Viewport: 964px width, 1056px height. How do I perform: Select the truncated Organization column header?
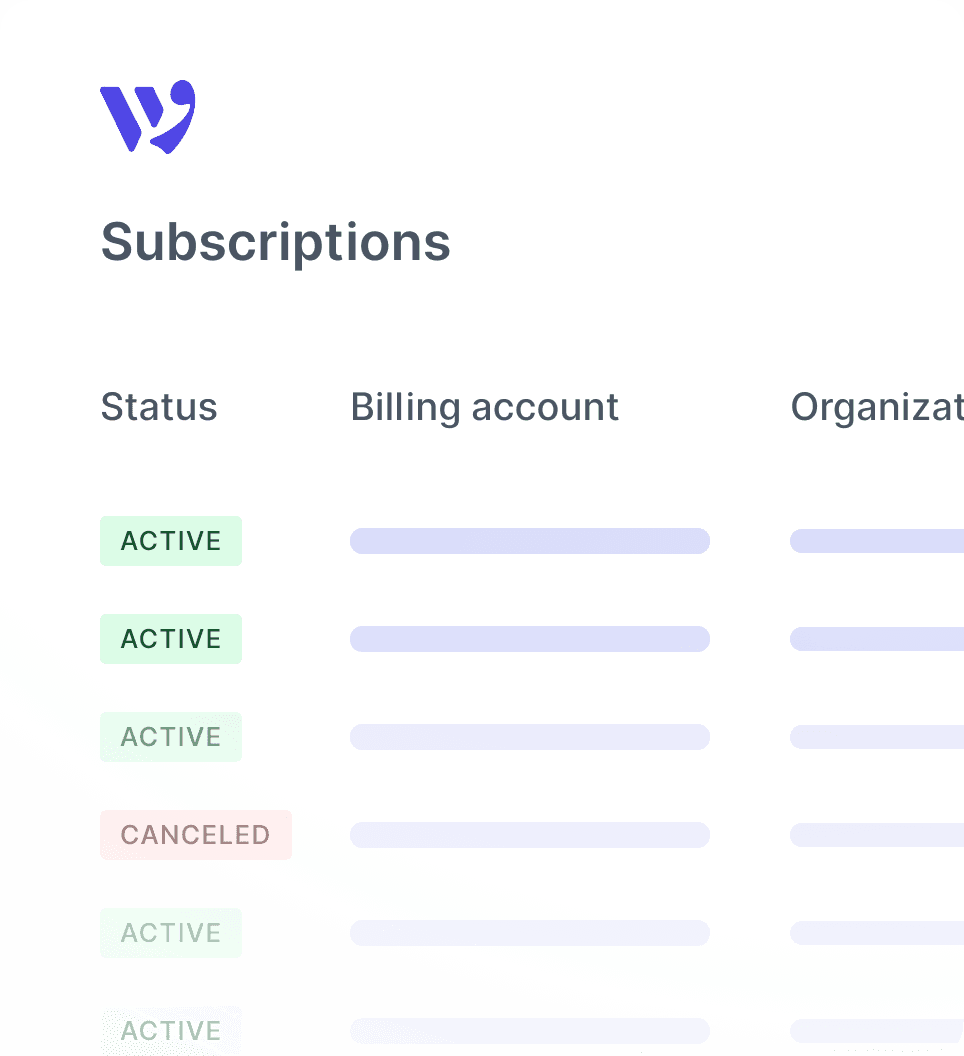pyautogui.click(x=876, y=408)
